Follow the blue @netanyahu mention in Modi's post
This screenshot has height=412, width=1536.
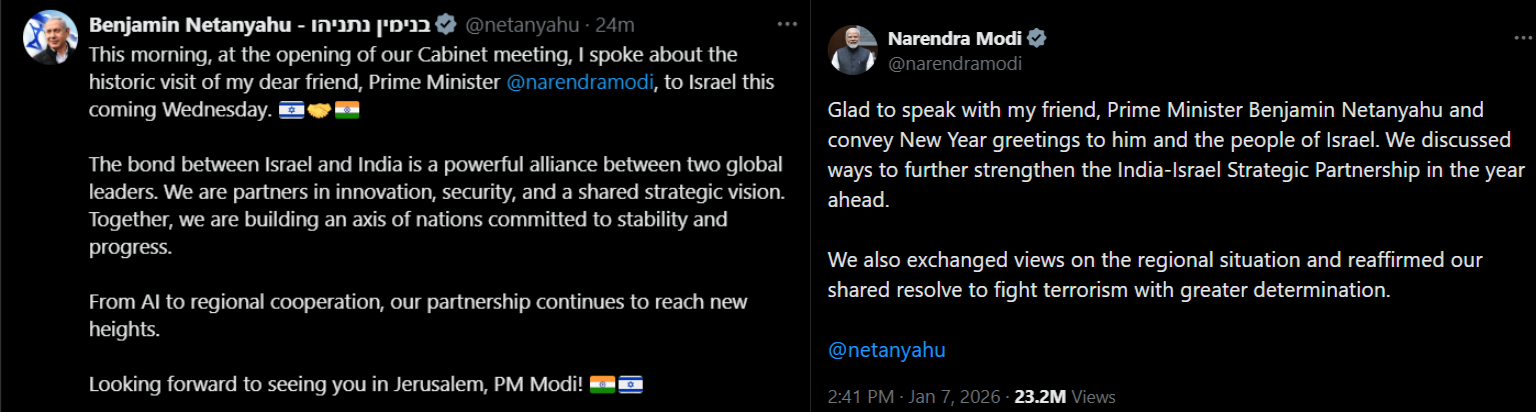[886, 350]
